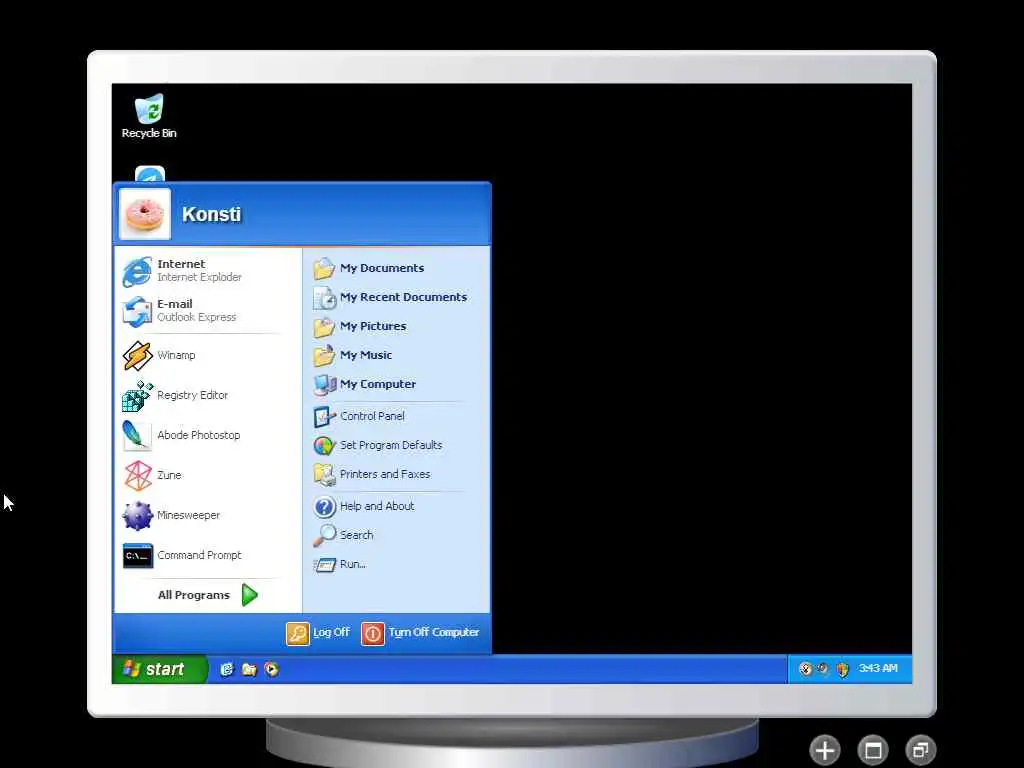Screen dimensions: 1024x768
Task: Click the security shield tray icon
Action: coord(842,669)
